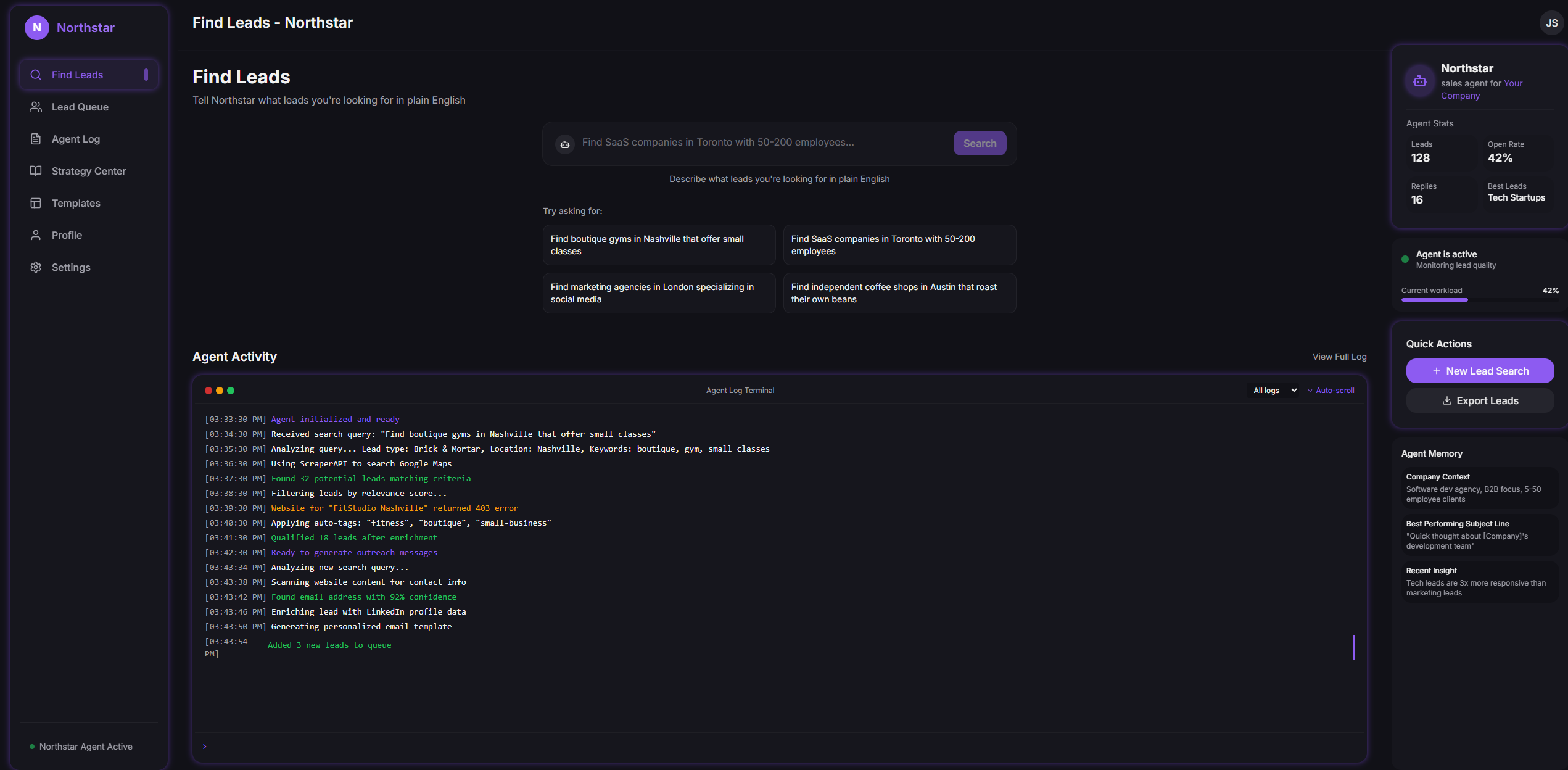Click the JS avatar in the top bar

[1552, 22]
